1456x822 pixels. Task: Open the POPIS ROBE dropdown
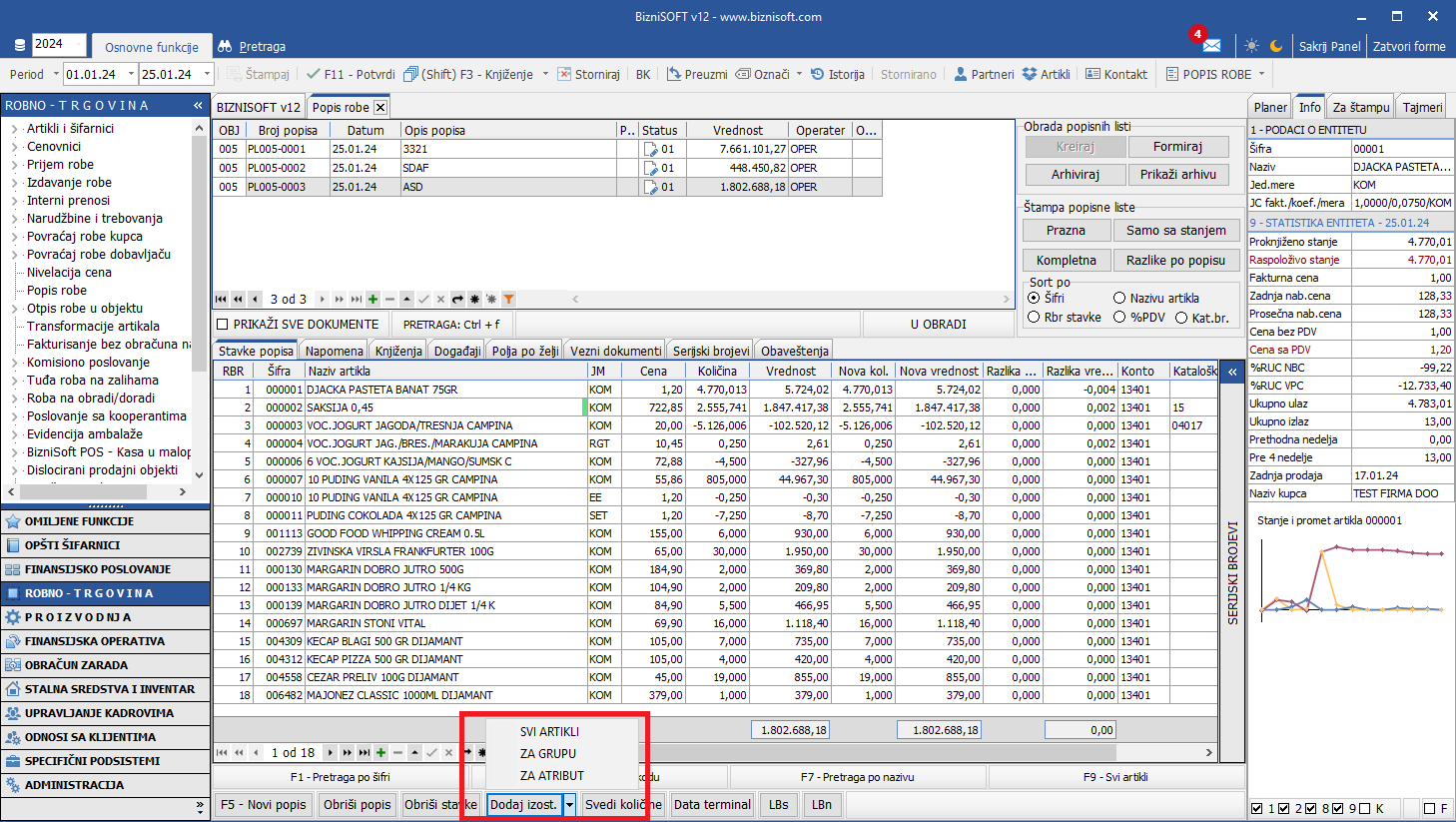tap(1261, 74)
